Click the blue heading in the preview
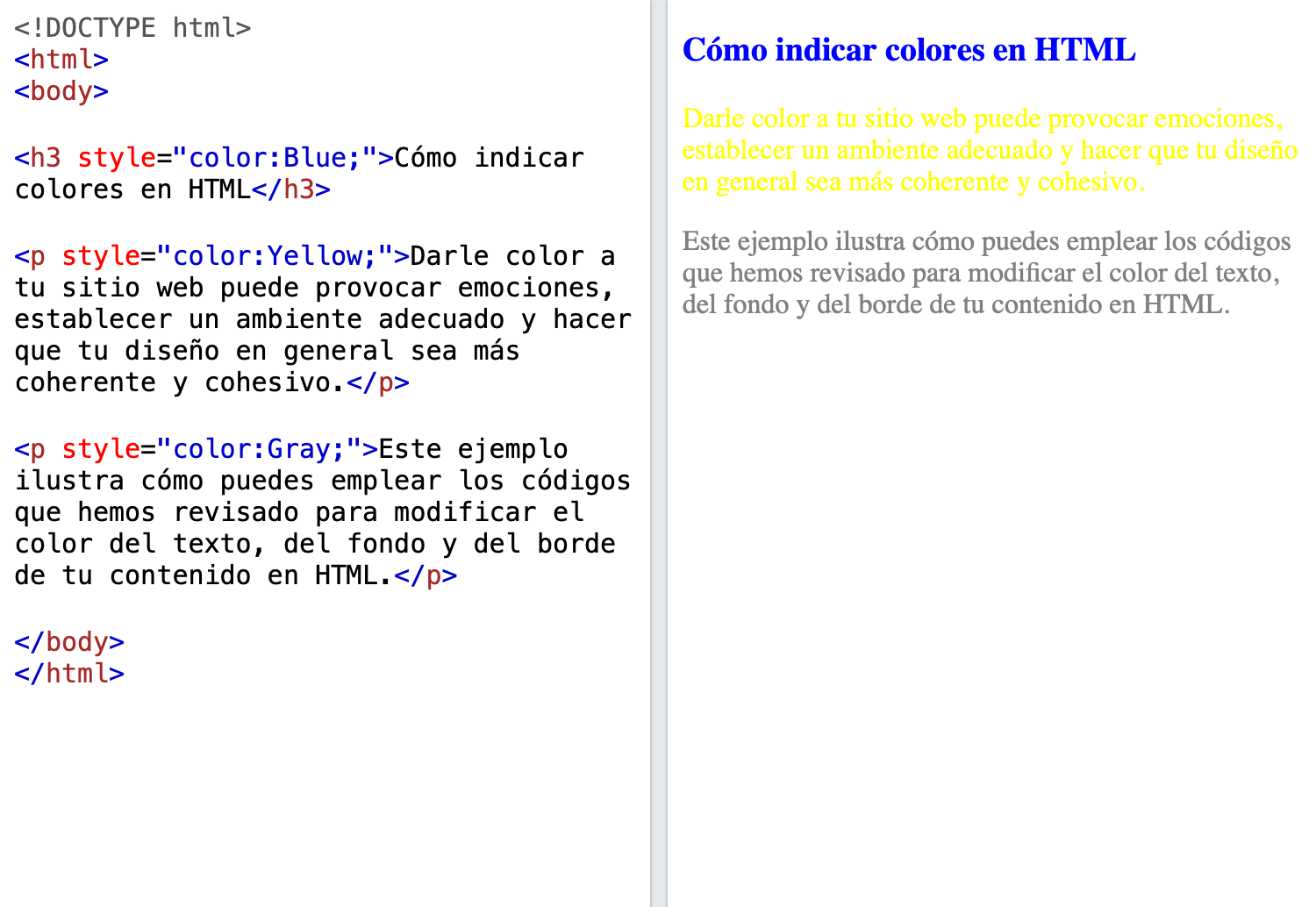 [909, 50]
